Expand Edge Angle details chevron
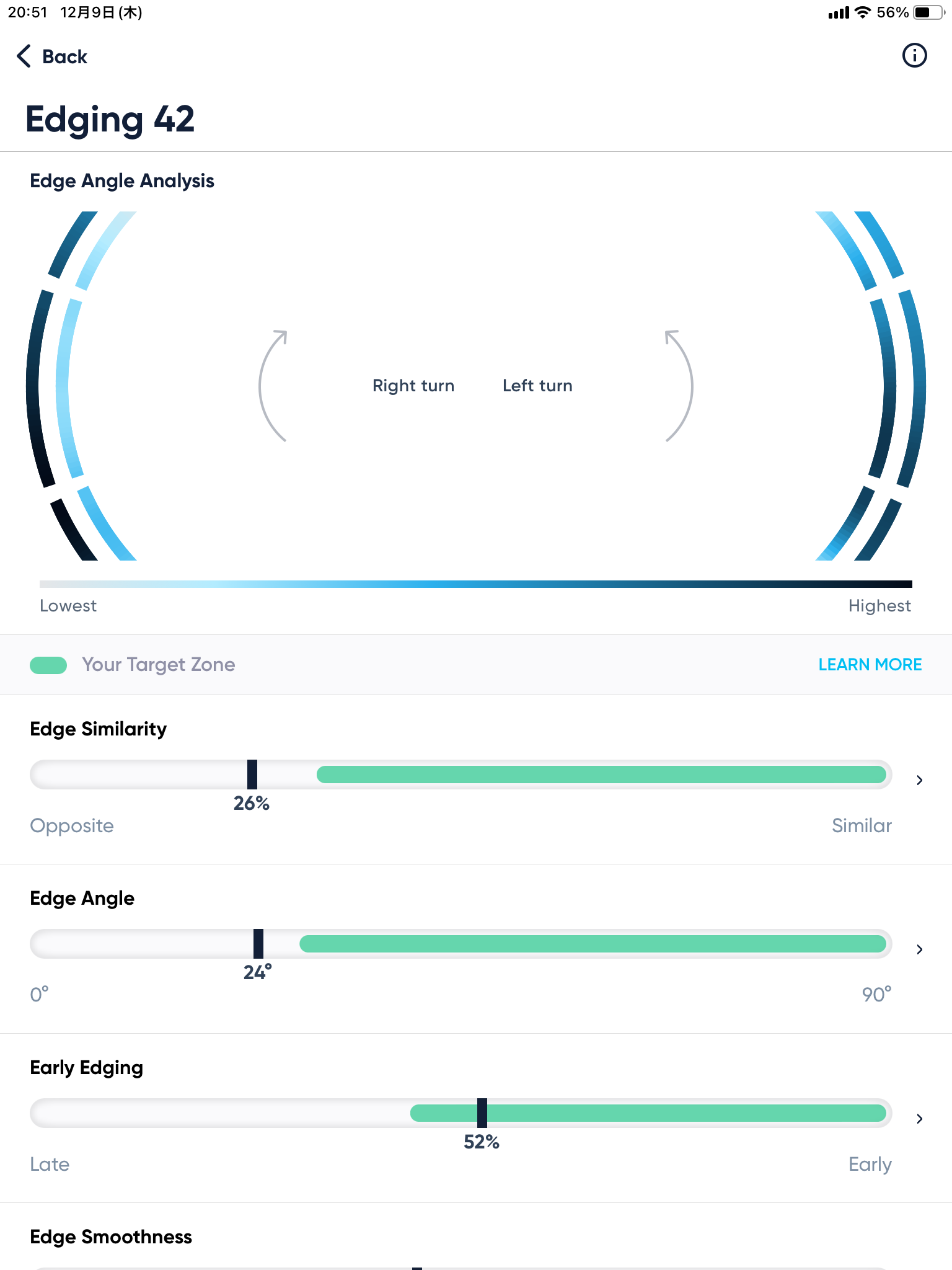Screen dimensions: 952x1270 click(920, 949)
